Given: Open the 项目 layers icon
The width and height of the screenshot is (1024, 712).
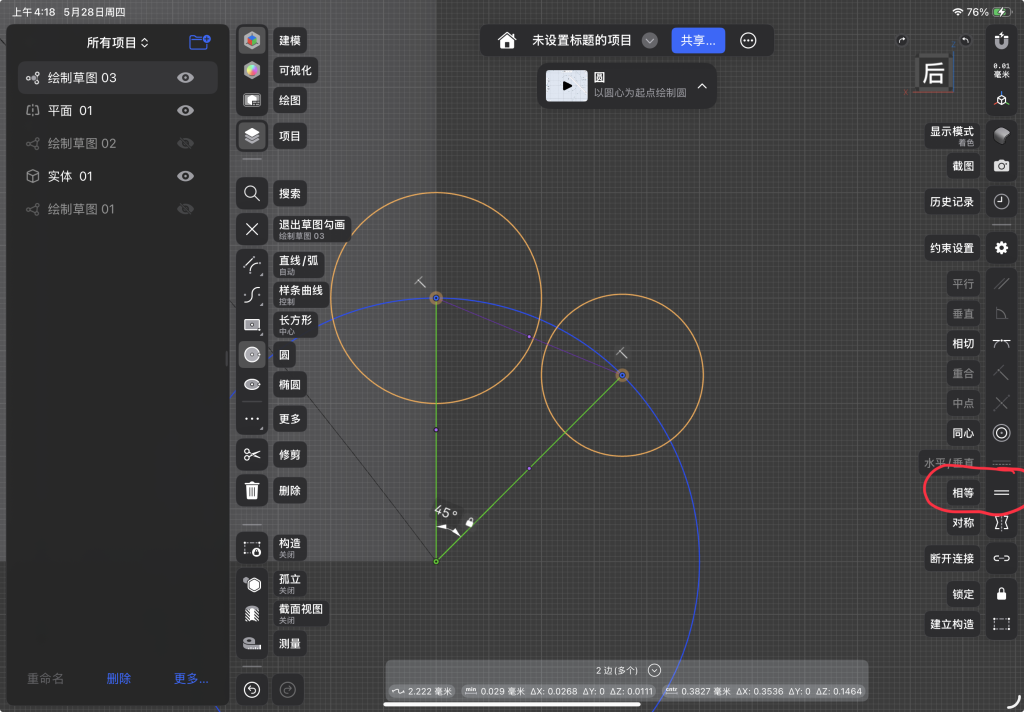Looking at the screenshot, I should [x=252, y=136].
